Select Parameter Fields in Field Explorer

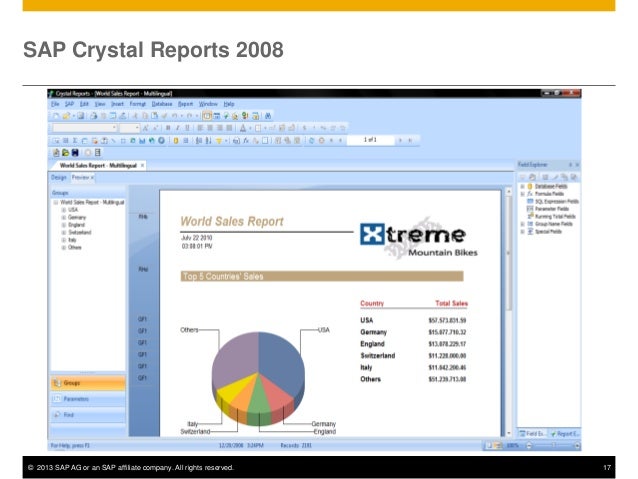click(552, 209)
